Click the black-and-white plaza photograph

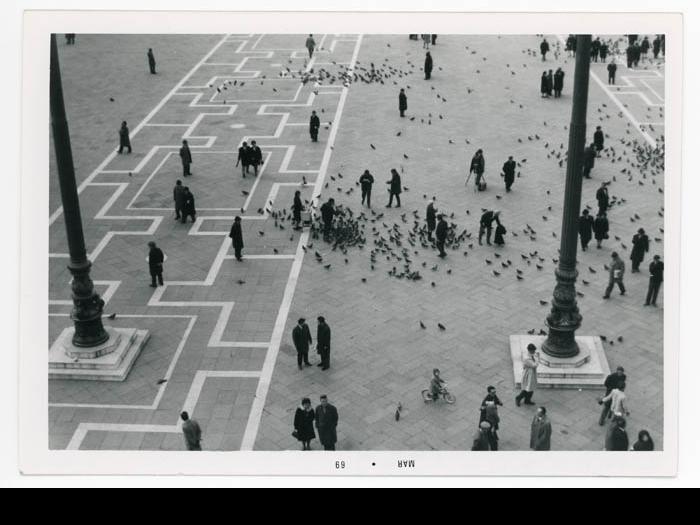[356, 242]
